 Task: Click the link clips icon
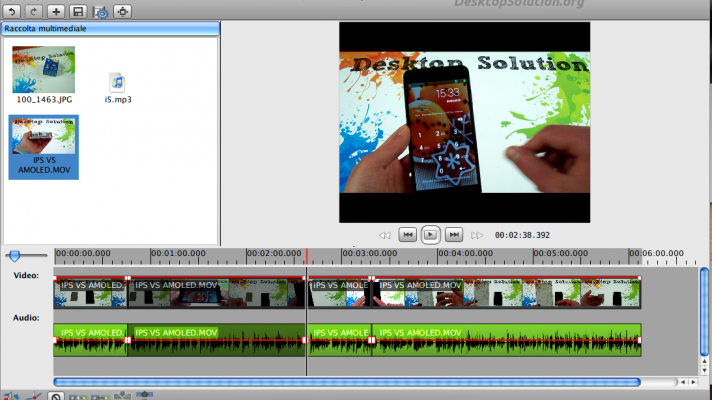coord(100,397)
